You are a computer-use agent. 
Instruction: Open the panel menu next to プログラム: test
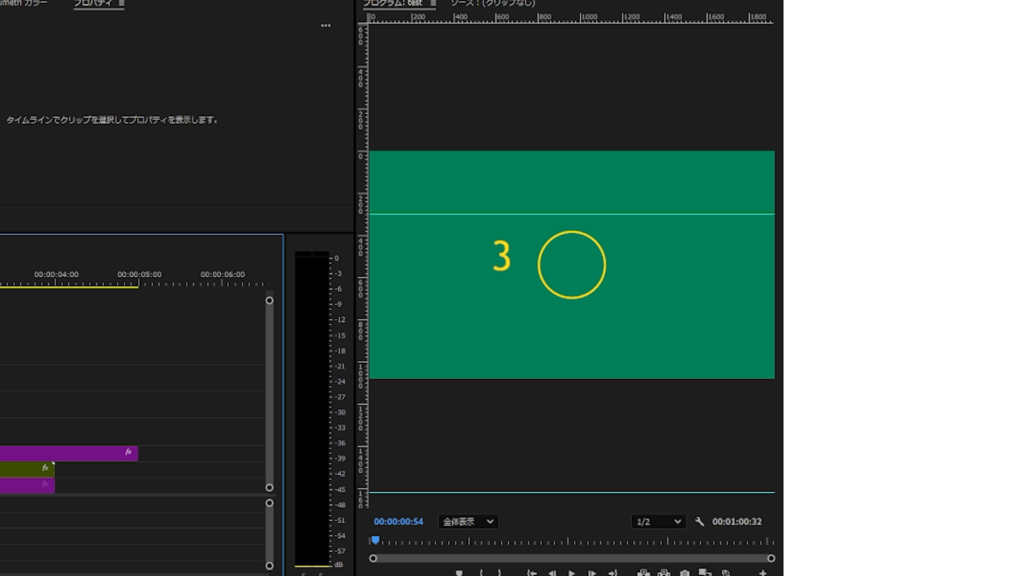pos(432,3)
